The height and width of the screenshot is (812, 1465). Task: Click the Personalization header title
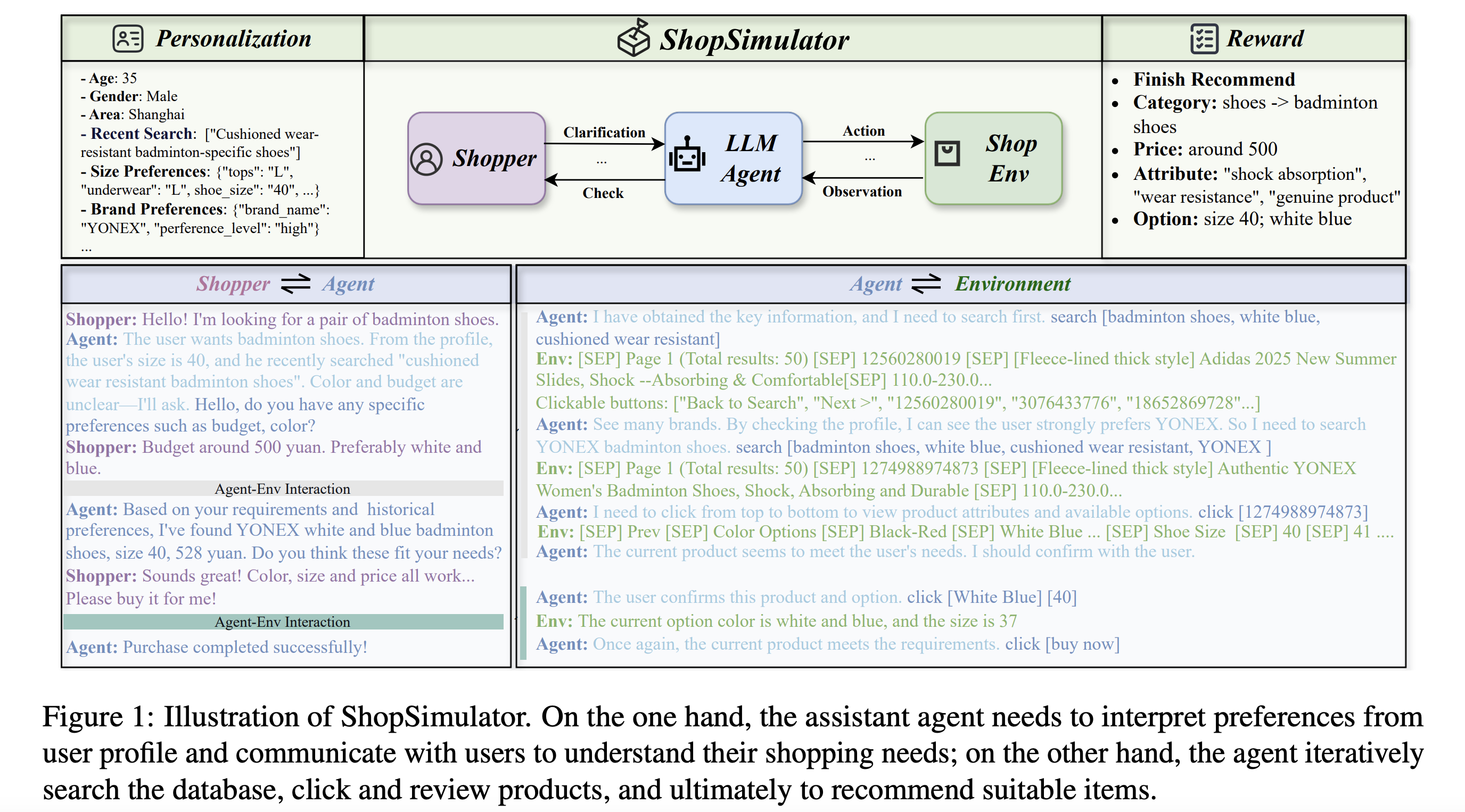click(x=234, y=39)
